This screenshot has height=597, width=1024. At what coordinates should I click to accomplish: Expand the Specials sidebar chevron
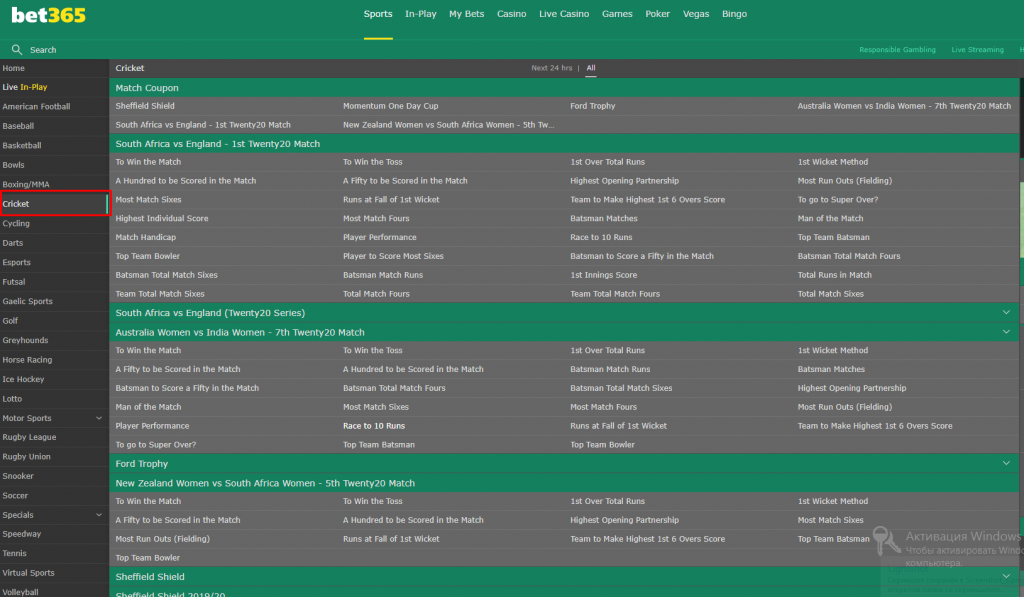[x=99, y=515]
